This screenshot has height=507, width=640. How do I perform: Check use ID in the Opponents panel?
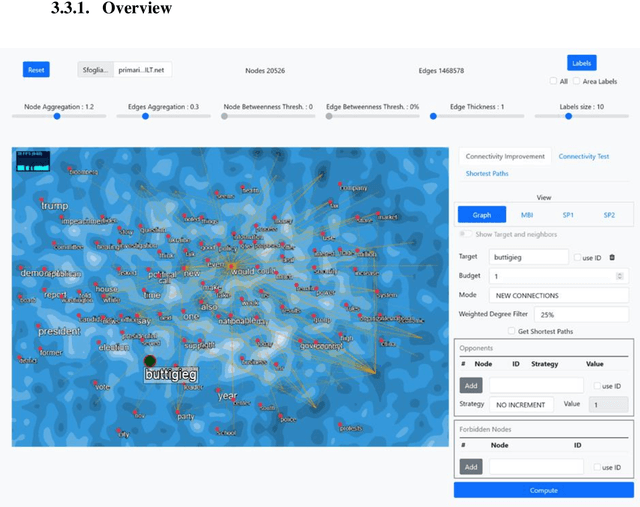[x=597, y=386]
